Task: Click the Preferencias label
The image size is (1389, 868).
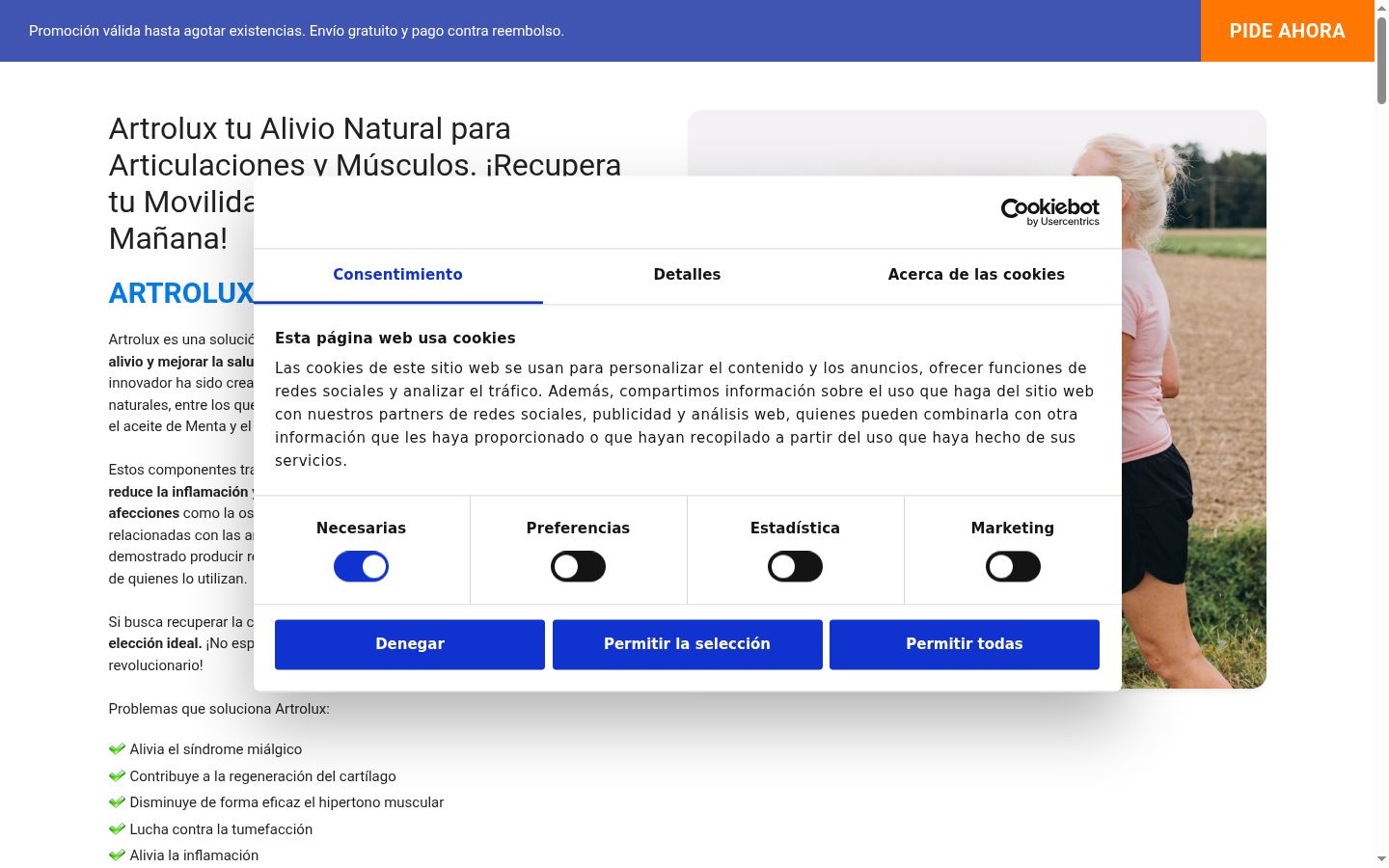Action: click(x=578, y=529)
